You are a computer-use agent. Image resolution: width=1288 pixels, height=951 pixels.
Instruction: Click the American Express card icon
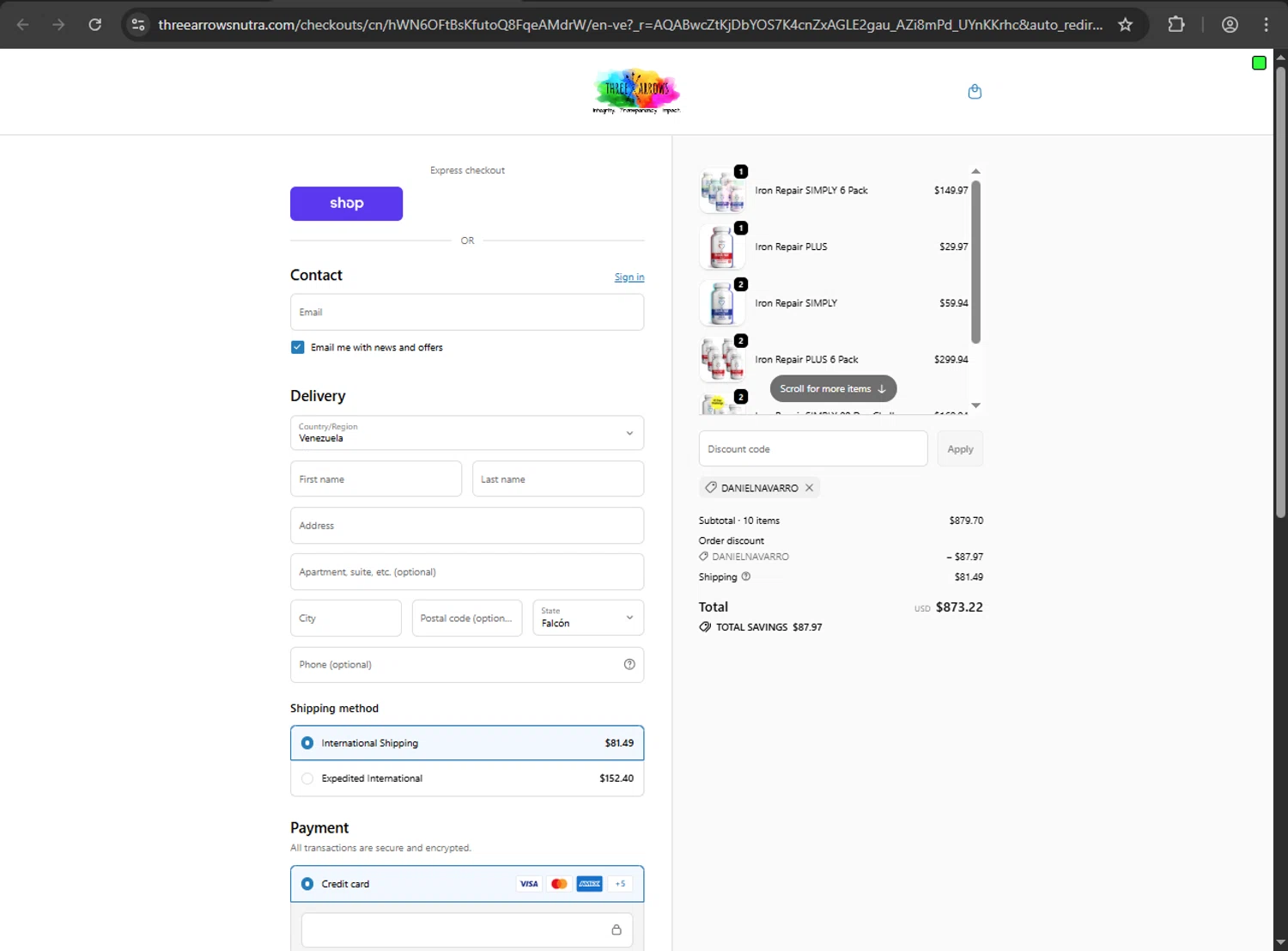[x=589, y=884]
